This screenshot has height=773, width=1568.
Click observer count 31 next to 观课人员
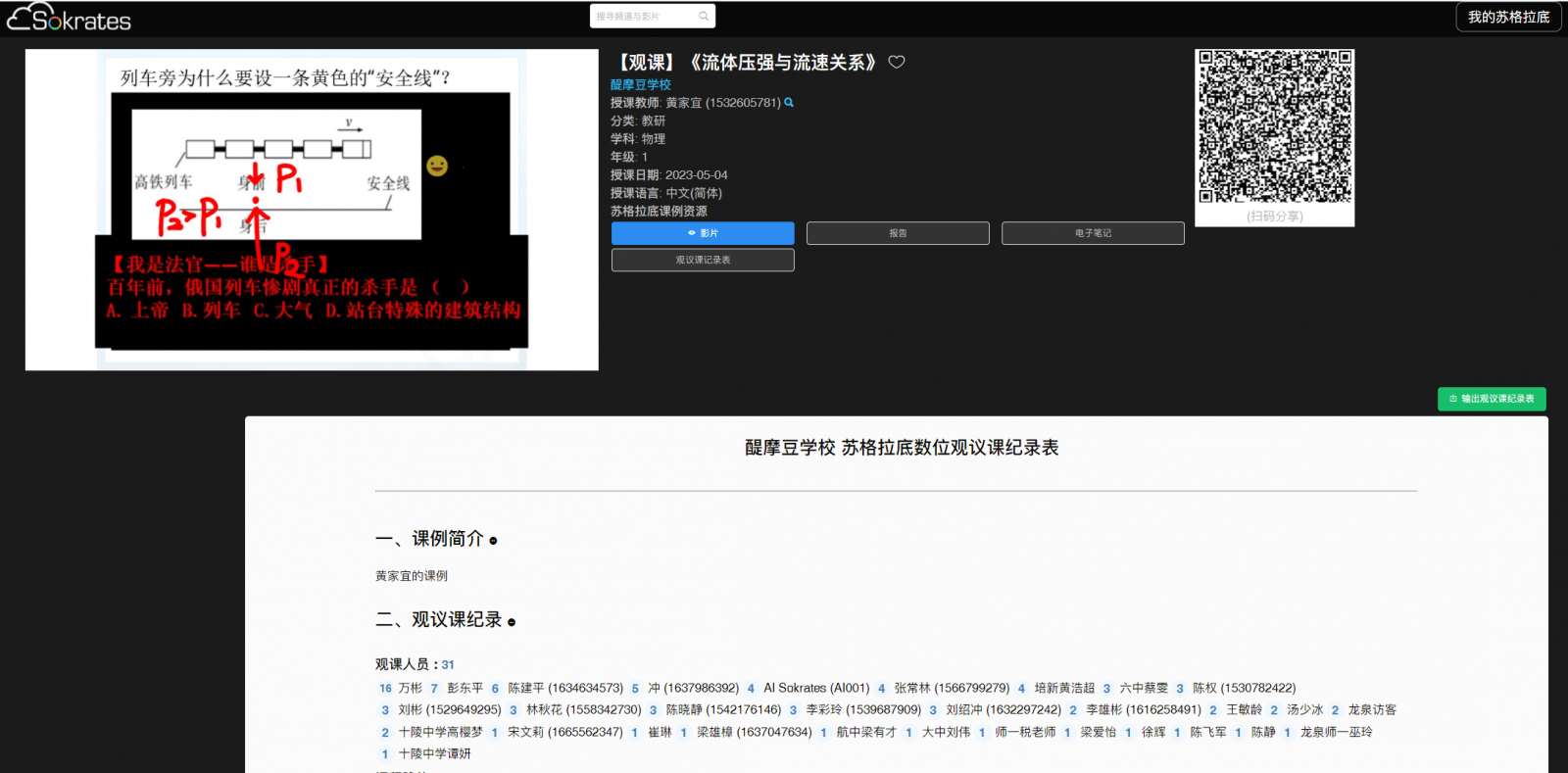[x=448, y=664]
